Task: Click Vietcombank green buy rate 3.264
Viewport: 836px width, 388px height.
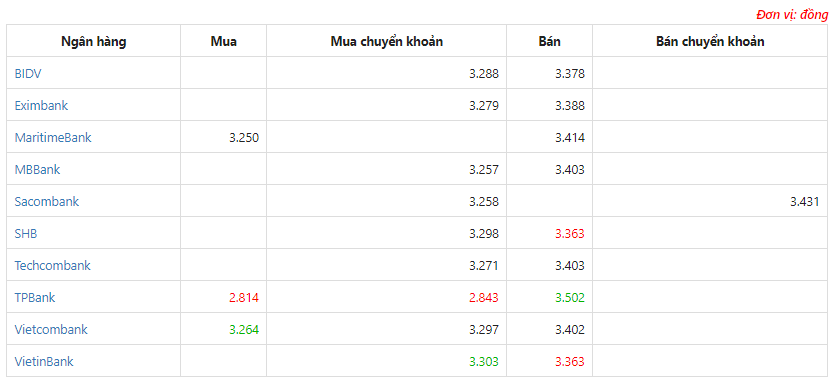Action: 244,329
